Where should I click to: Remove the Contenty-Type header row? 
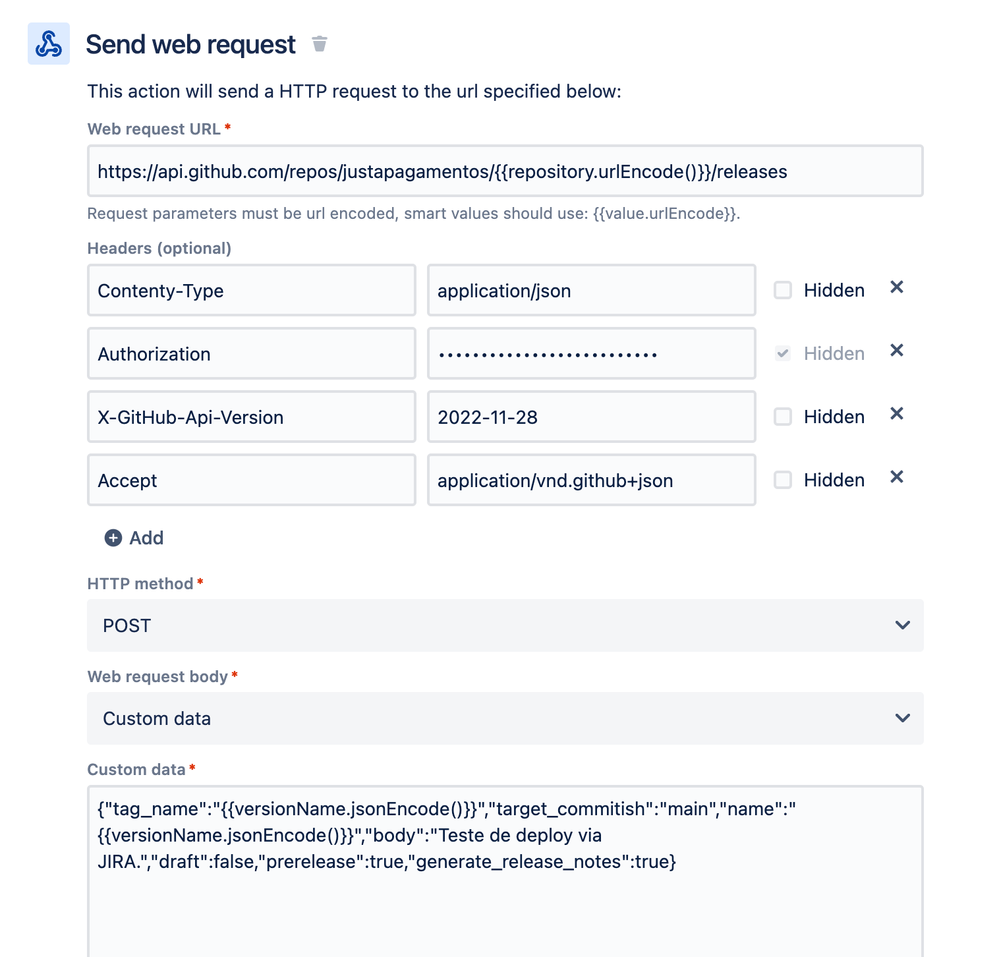click(x=896, y=287)
